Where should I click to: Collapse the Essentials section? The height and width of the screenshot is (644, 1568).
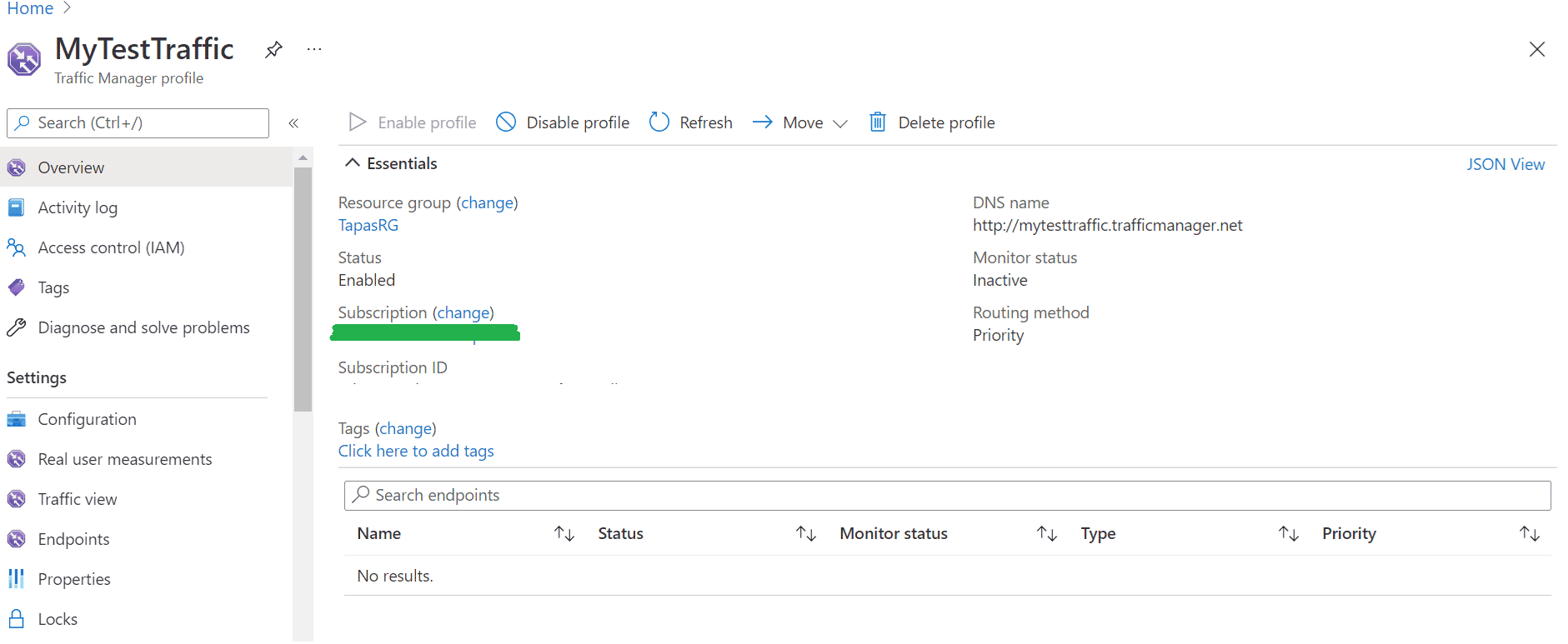tap(353, 163)
